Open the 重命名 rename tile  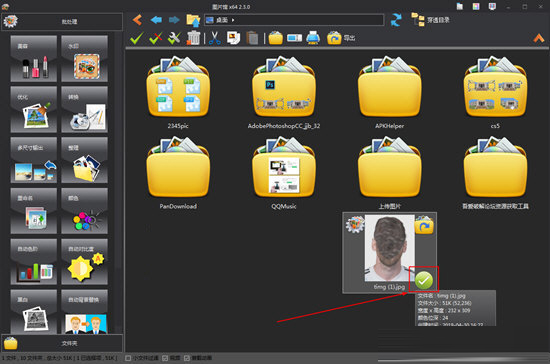pyautogui.click(x=34, y=211)
